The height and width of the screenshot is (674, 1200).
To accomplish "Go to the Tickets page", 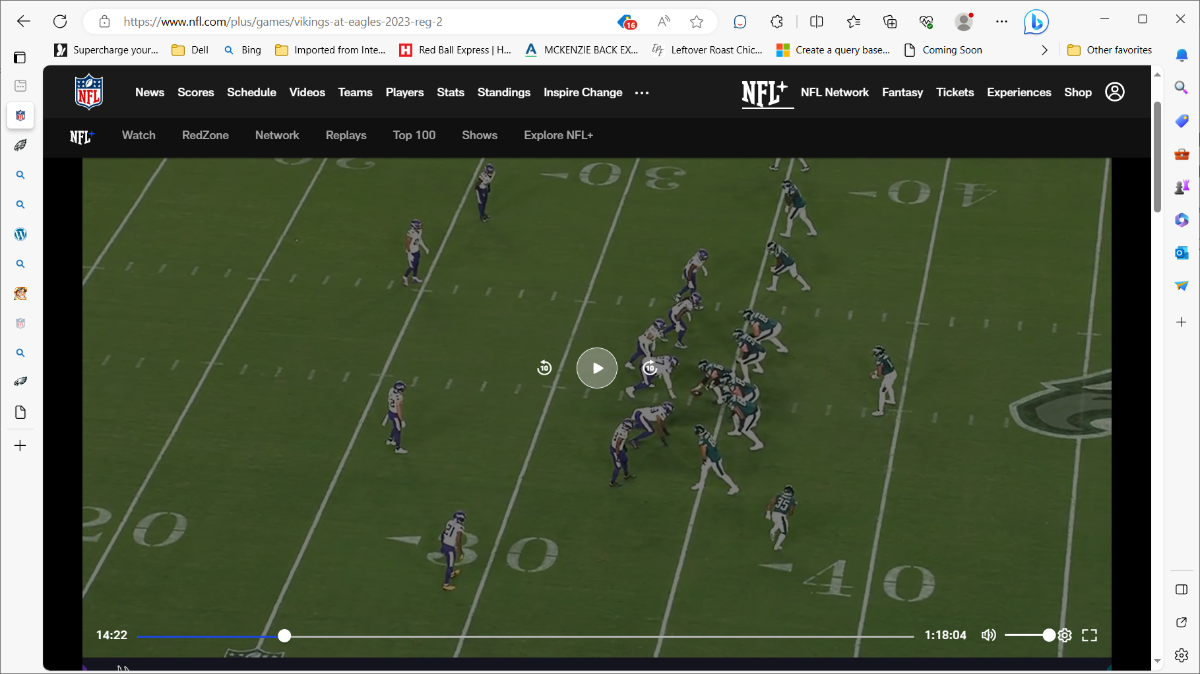I will click(955, 92).
